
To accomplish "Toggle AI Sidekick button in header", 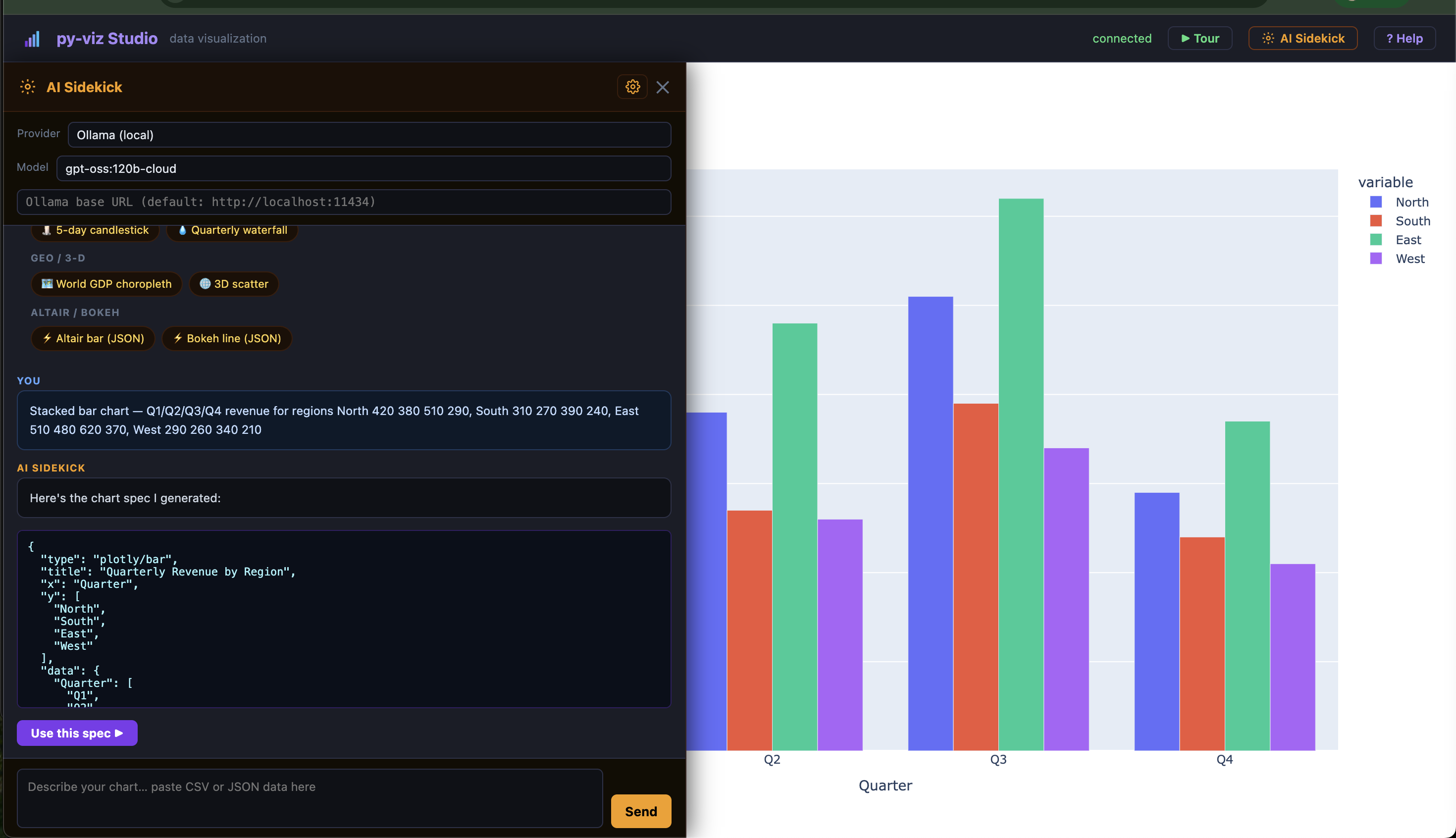I will [1303, 39].
